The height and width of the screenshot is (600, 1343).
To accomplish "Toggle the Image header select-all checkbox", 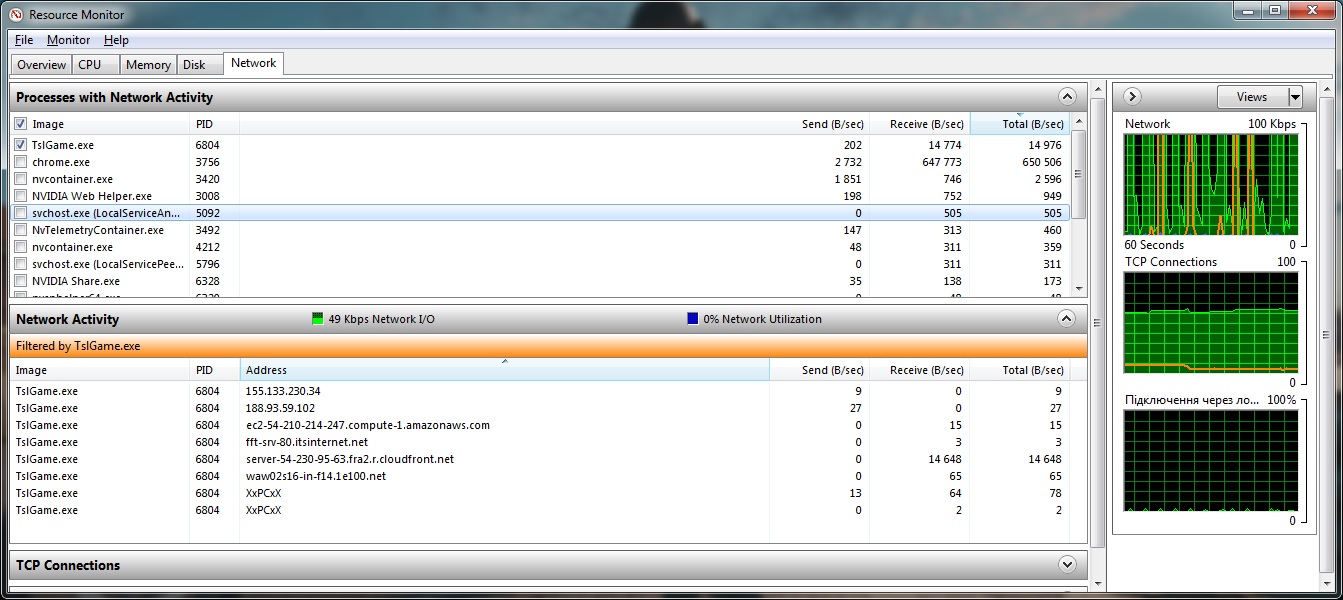I will [x=21, y=124].
